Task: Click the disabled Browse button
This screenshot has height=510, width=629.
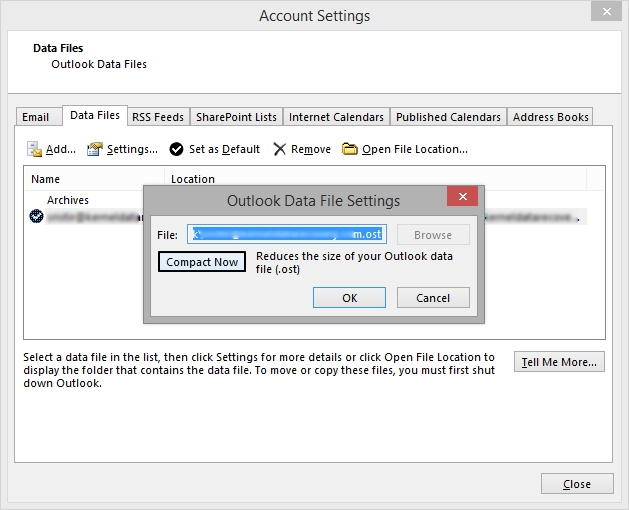Action: click(433, 235)
